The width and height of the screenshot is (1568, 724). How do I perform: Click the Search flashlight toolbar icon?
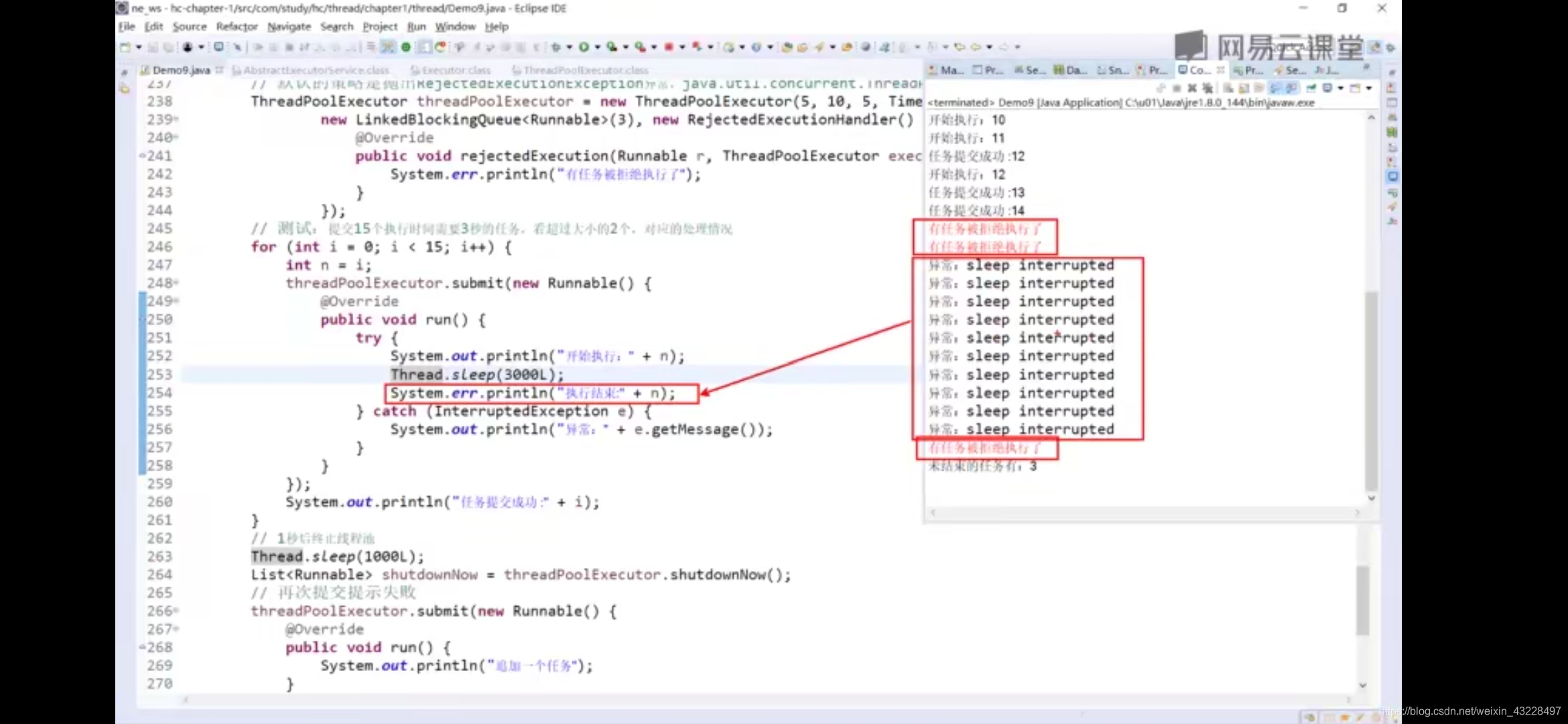pos(819,47)
